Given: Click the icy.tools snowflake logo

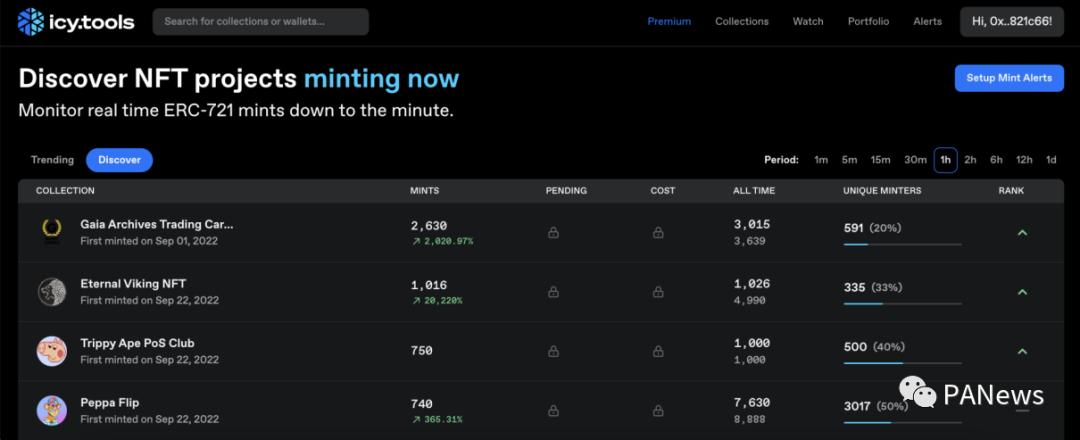Looking at the screenshot, I should pos(31,21).
